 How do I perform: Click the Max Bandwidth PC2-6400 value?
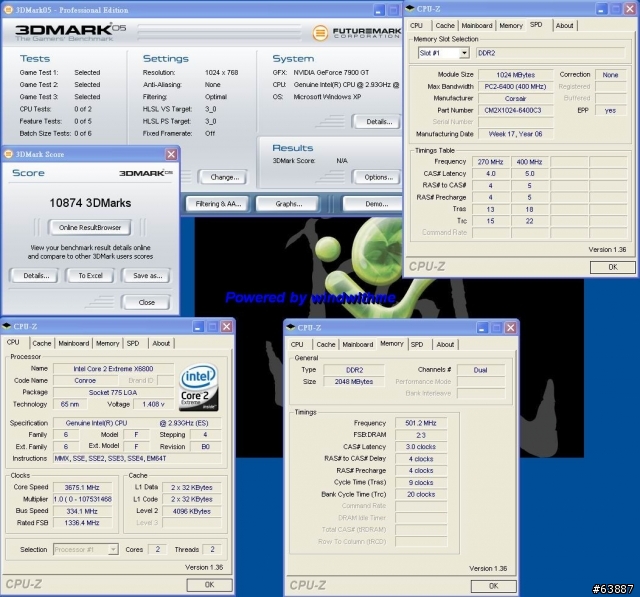[x=516, y=87]
